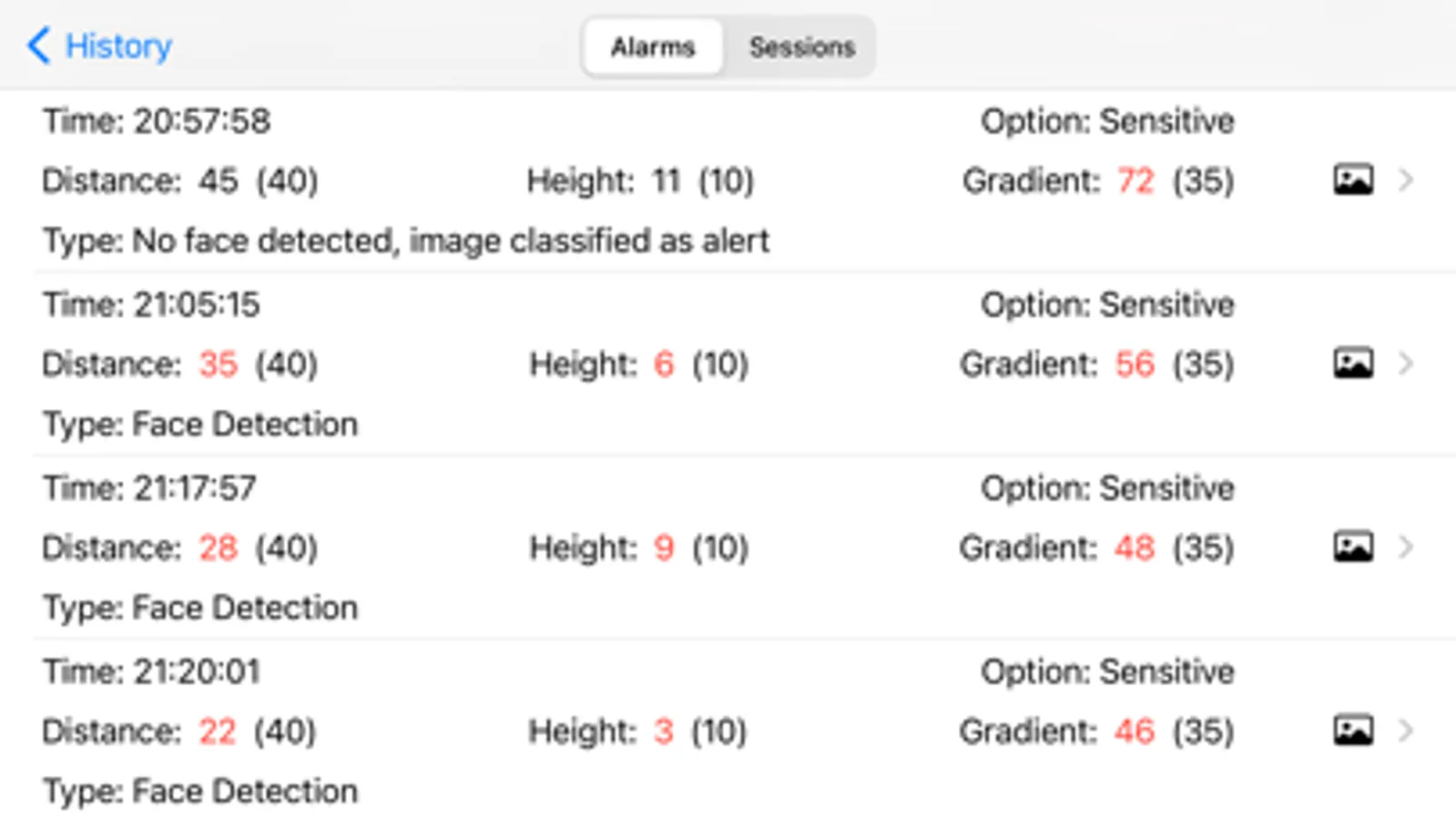Expand chevron on the 21:17:57 alarm row
1456x820 pixels.
pos(1406,547)
